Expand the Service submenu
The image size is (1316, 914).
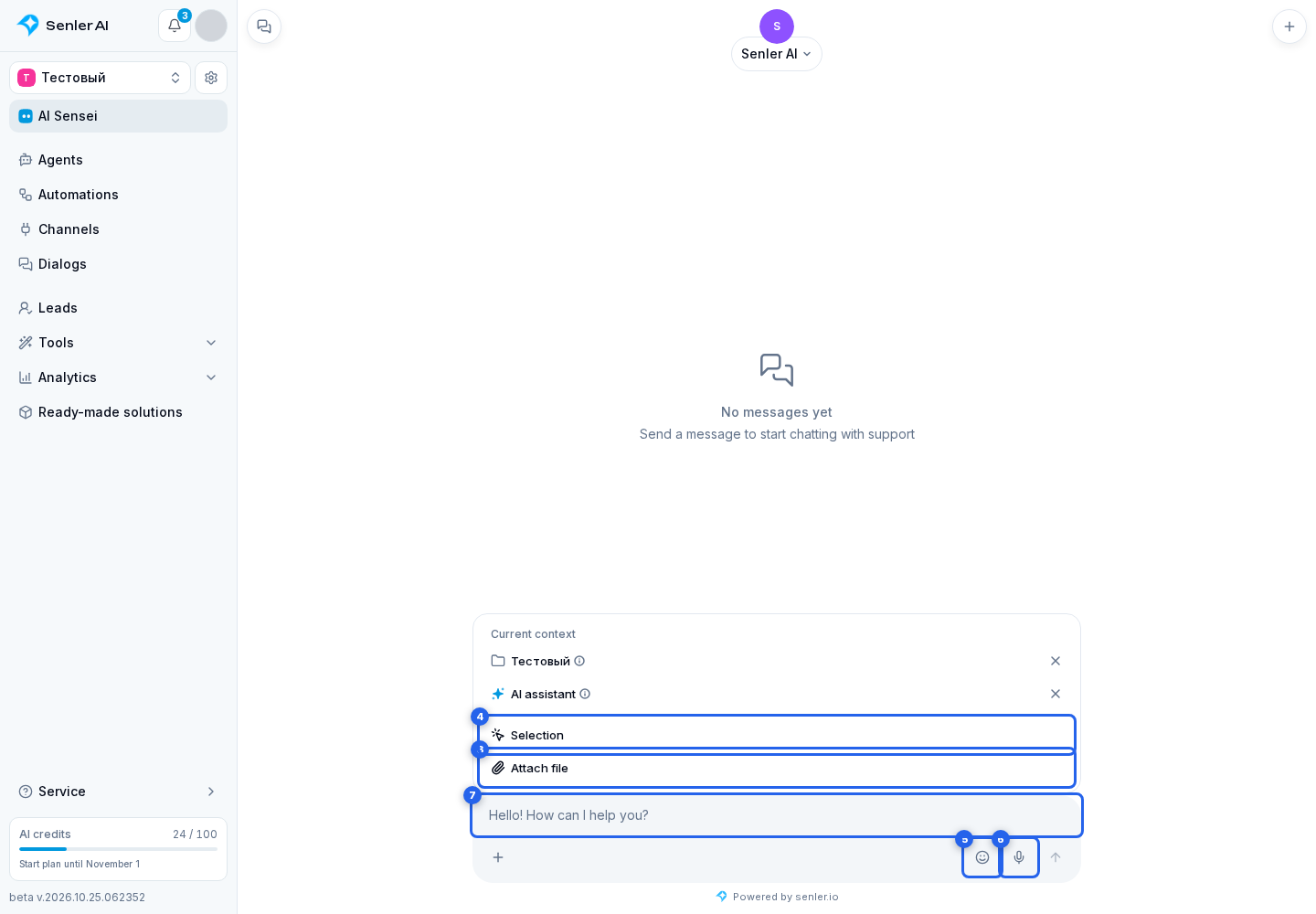click(119, 792)
